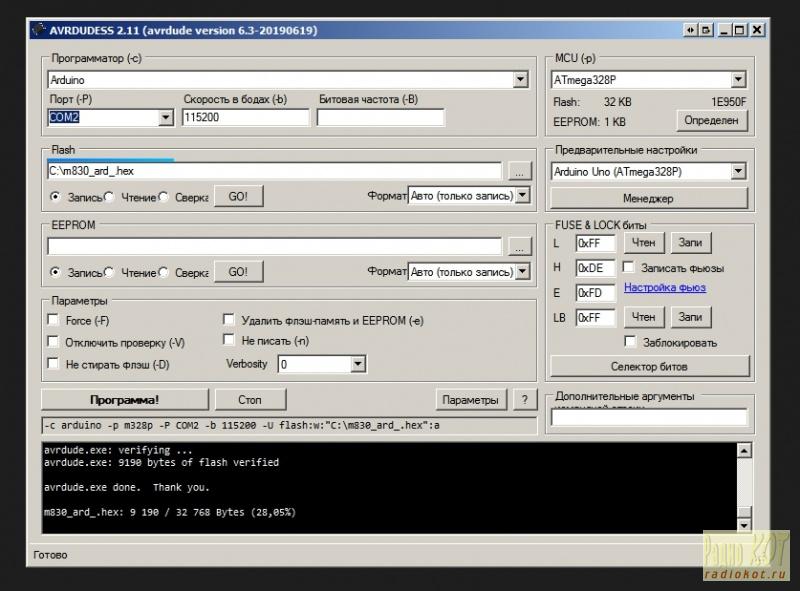Open EEPROM Формат dropdown
Image resolution: width=800 pixels, height=591 pixels.
click(x=522, y=272)
